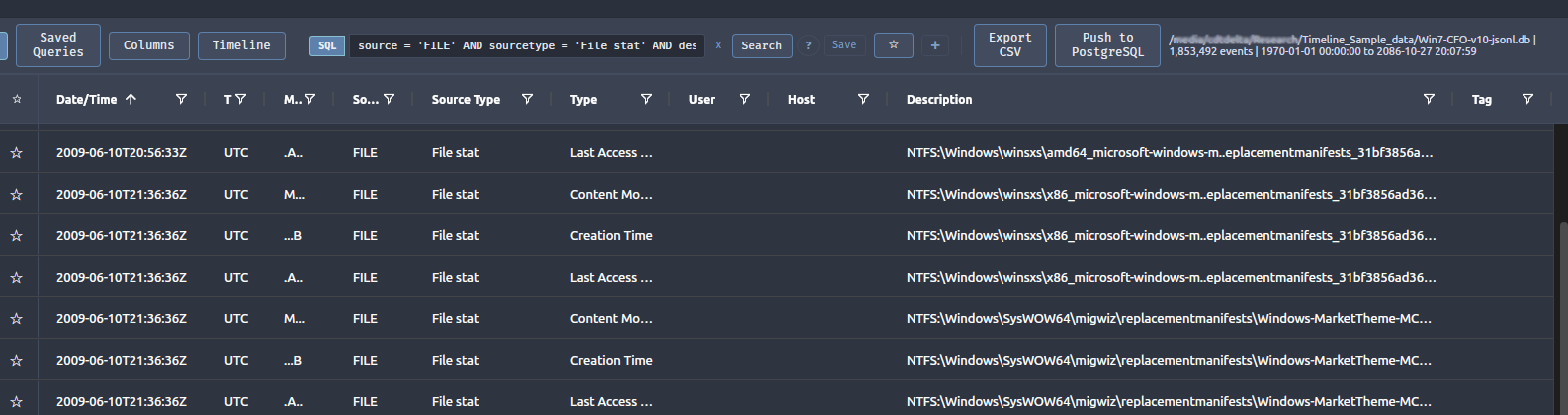Clear the SQL query with the x icon
Screen dimensions: 1568x415
pyautogui.click(x=718, y=45)
